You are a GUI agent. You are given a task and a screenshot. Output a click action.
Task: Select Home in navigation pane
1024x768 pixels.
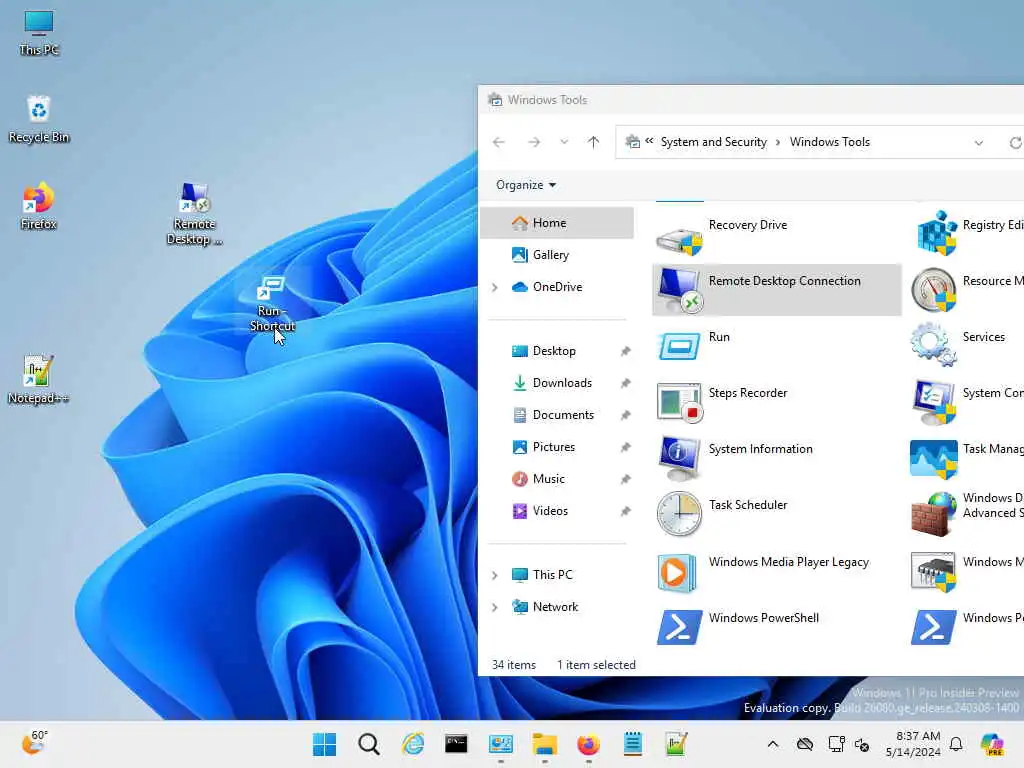tap(557, 223)
